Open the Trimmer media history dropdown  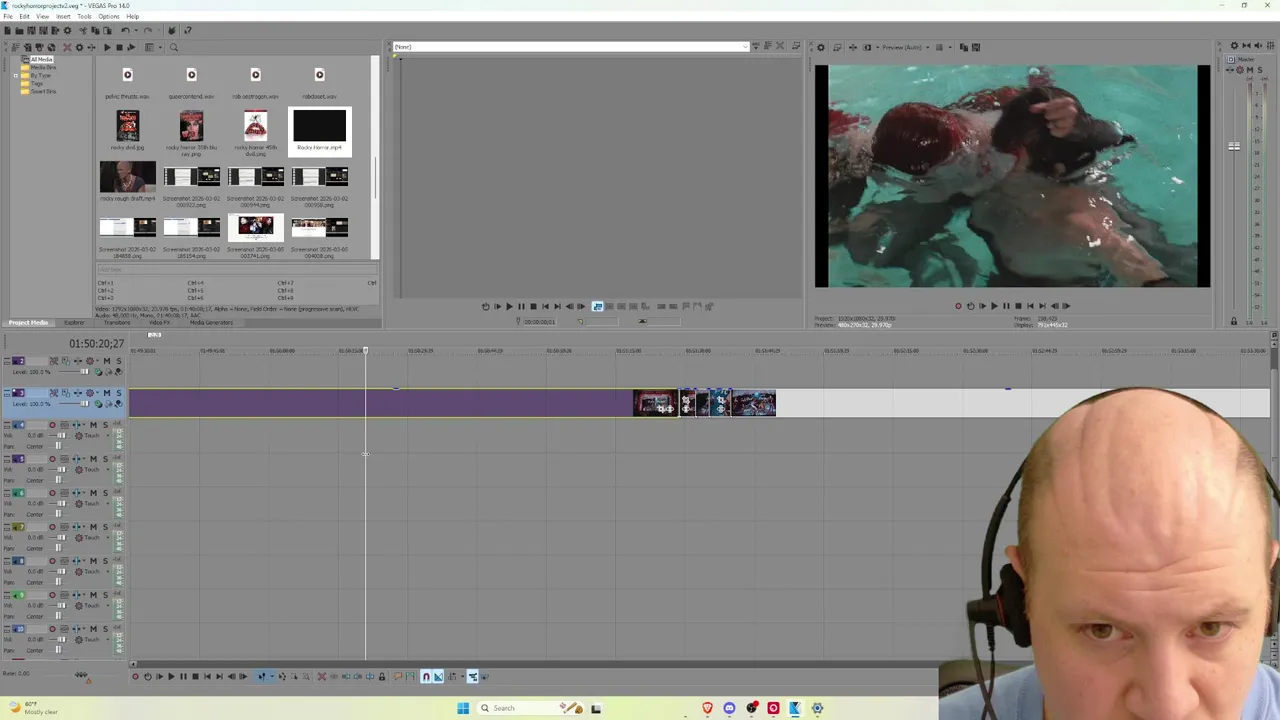(744, 47)
